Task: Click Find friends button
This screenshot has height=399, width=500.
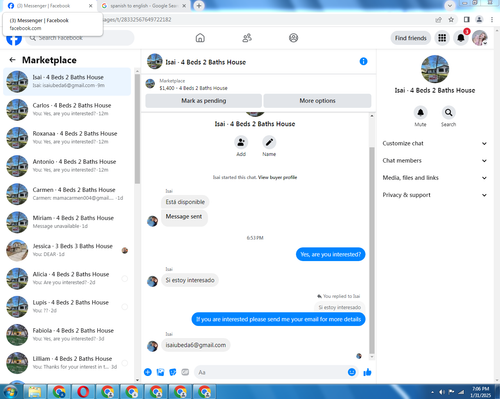Action: [x=411, y=38]
